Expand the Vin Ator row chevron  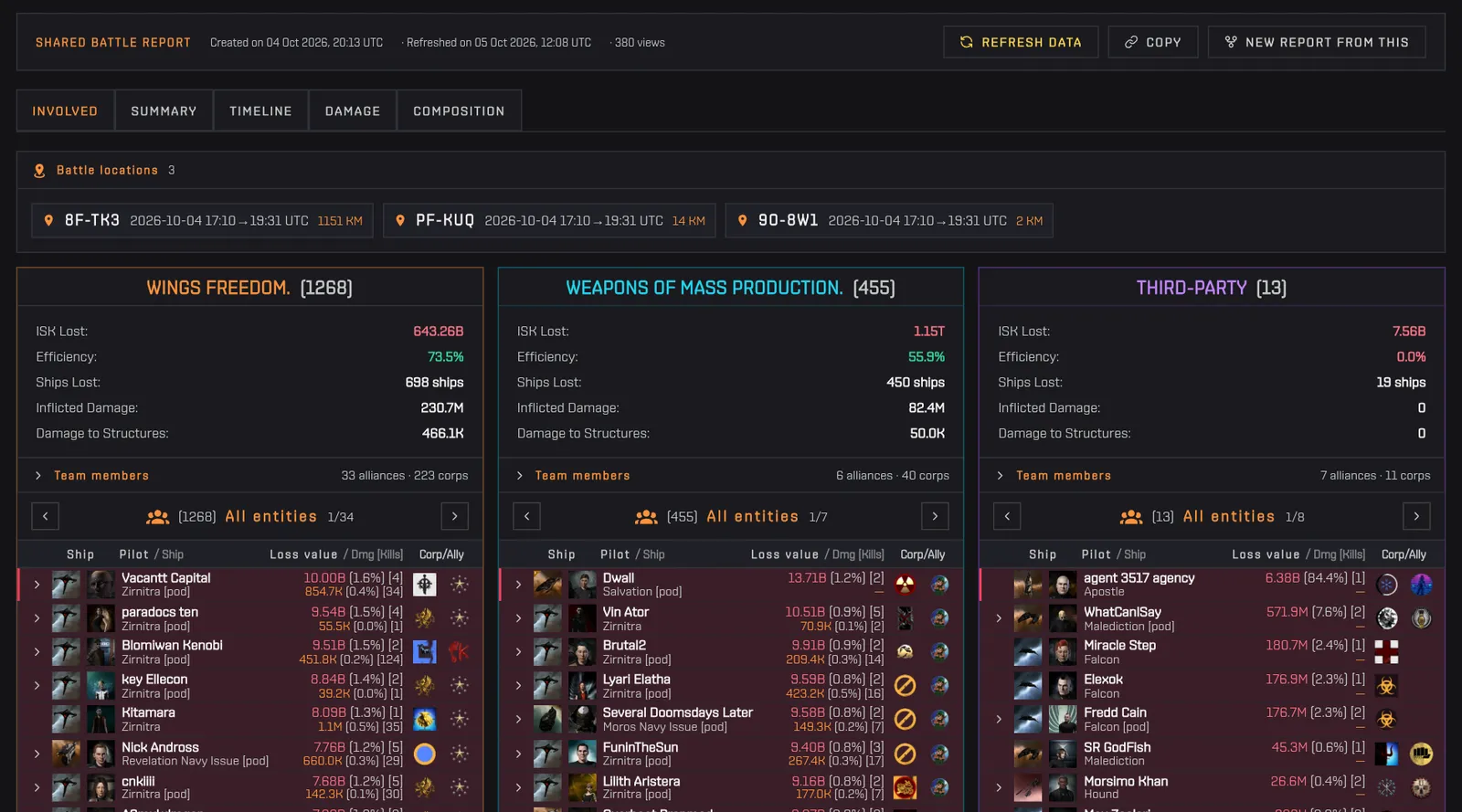(x=518, y=618)
